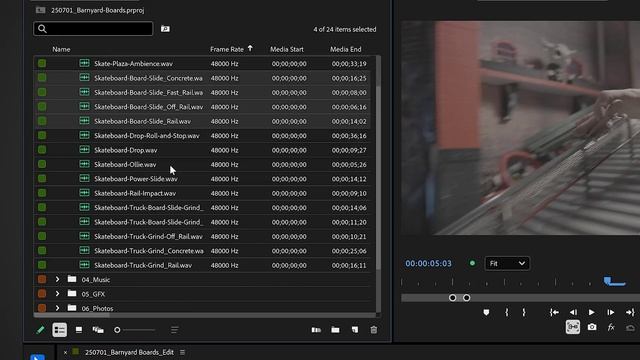Click the trash Clear icon
The width and height of the screenshot is (640, 360).
(374, 330)
